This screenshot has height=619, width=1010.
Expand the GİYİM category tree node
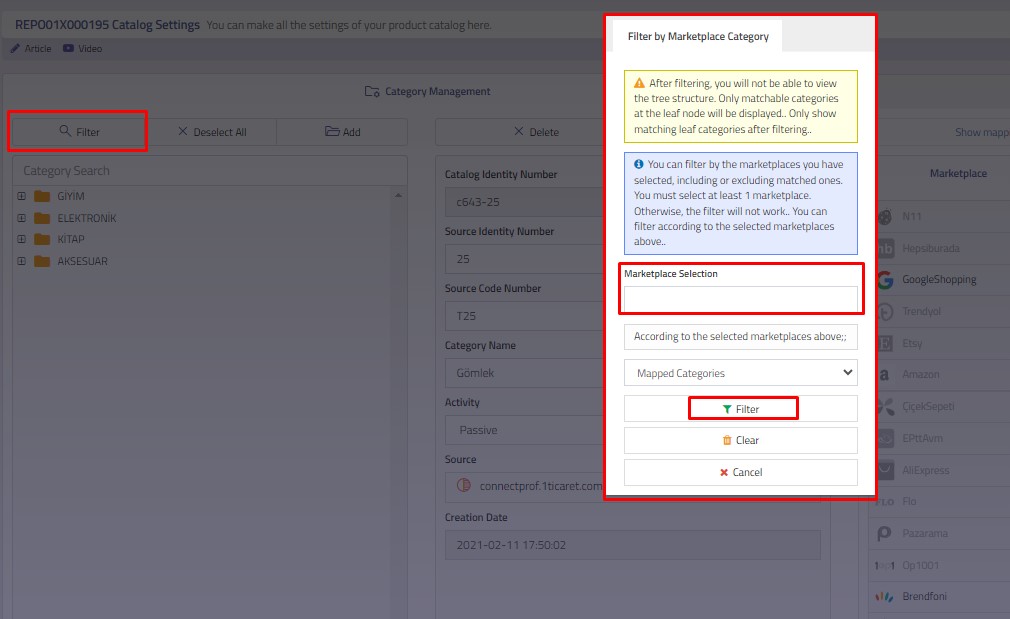tap(22, 196)
